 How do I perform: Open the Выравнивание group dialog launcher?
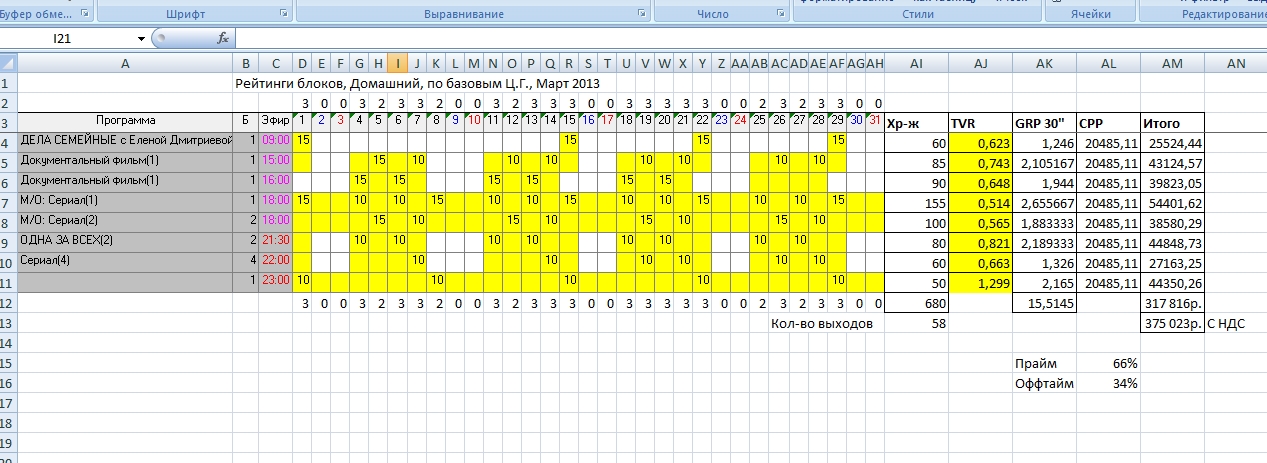pos(641,14)
